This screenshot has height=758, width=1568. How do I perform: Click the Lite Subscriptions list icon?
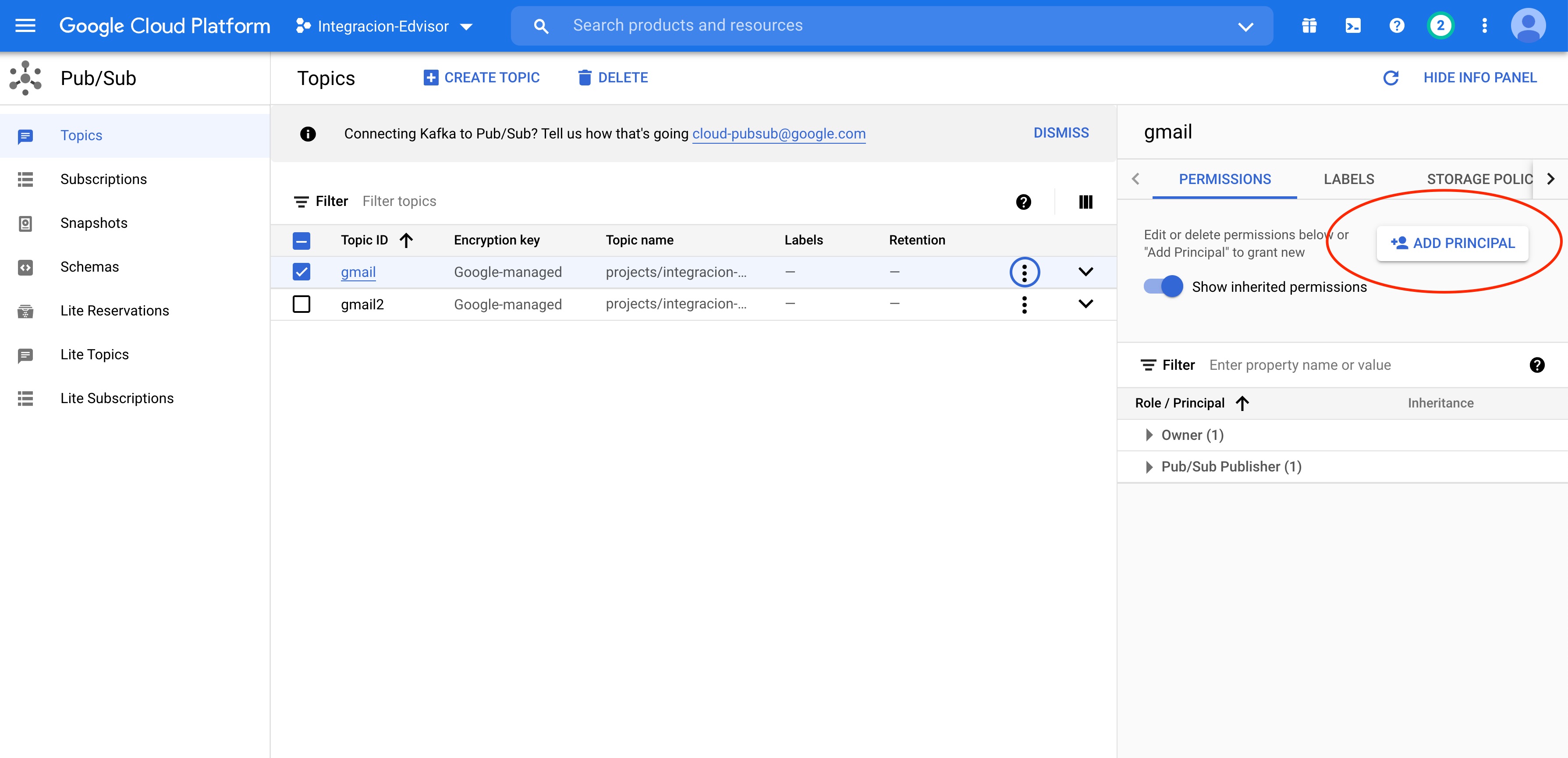pyautogui.click(x=25, y=398)
